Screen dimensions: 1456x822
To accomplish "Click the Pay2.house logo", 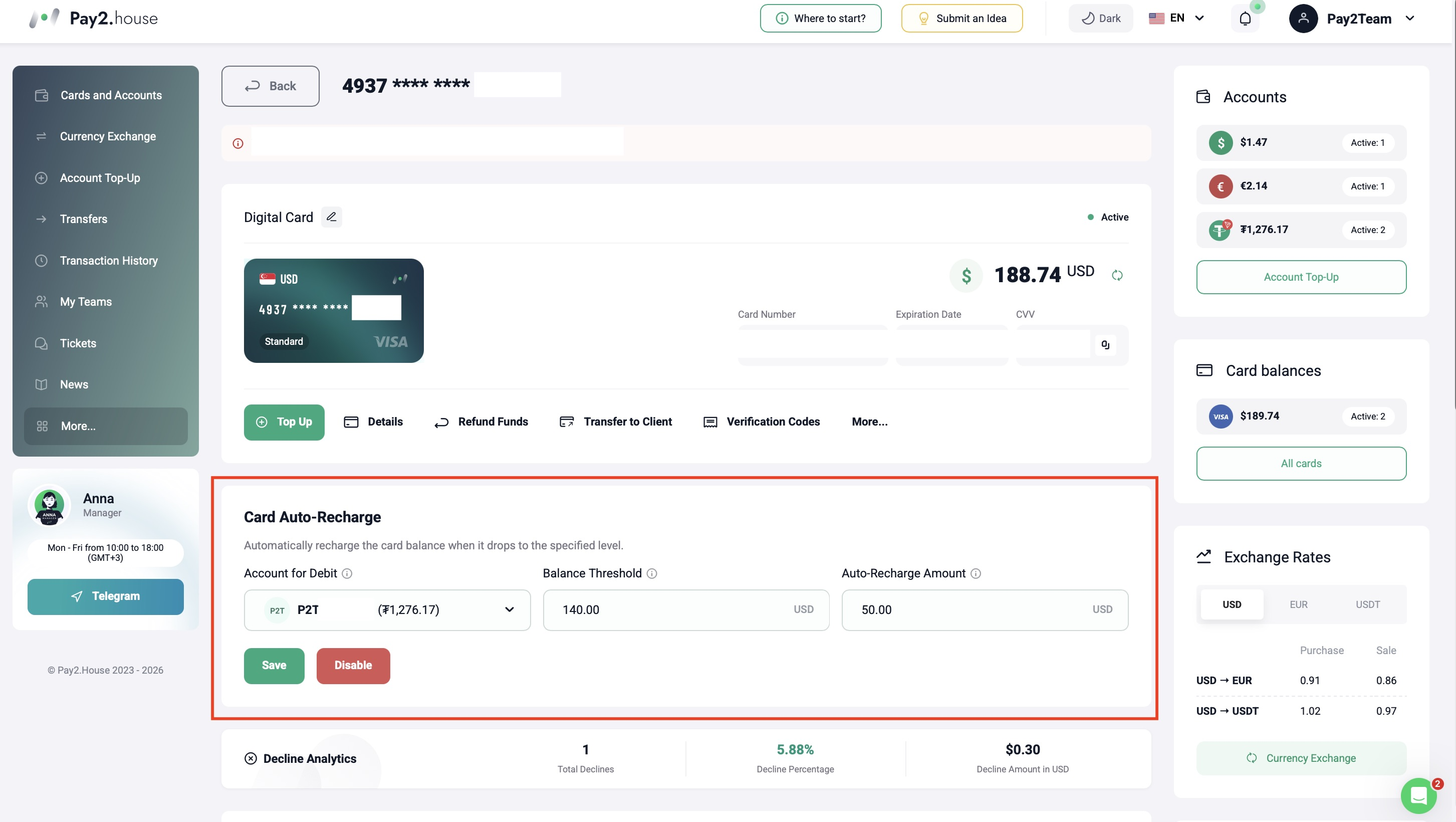I will [x=94, y=19].
